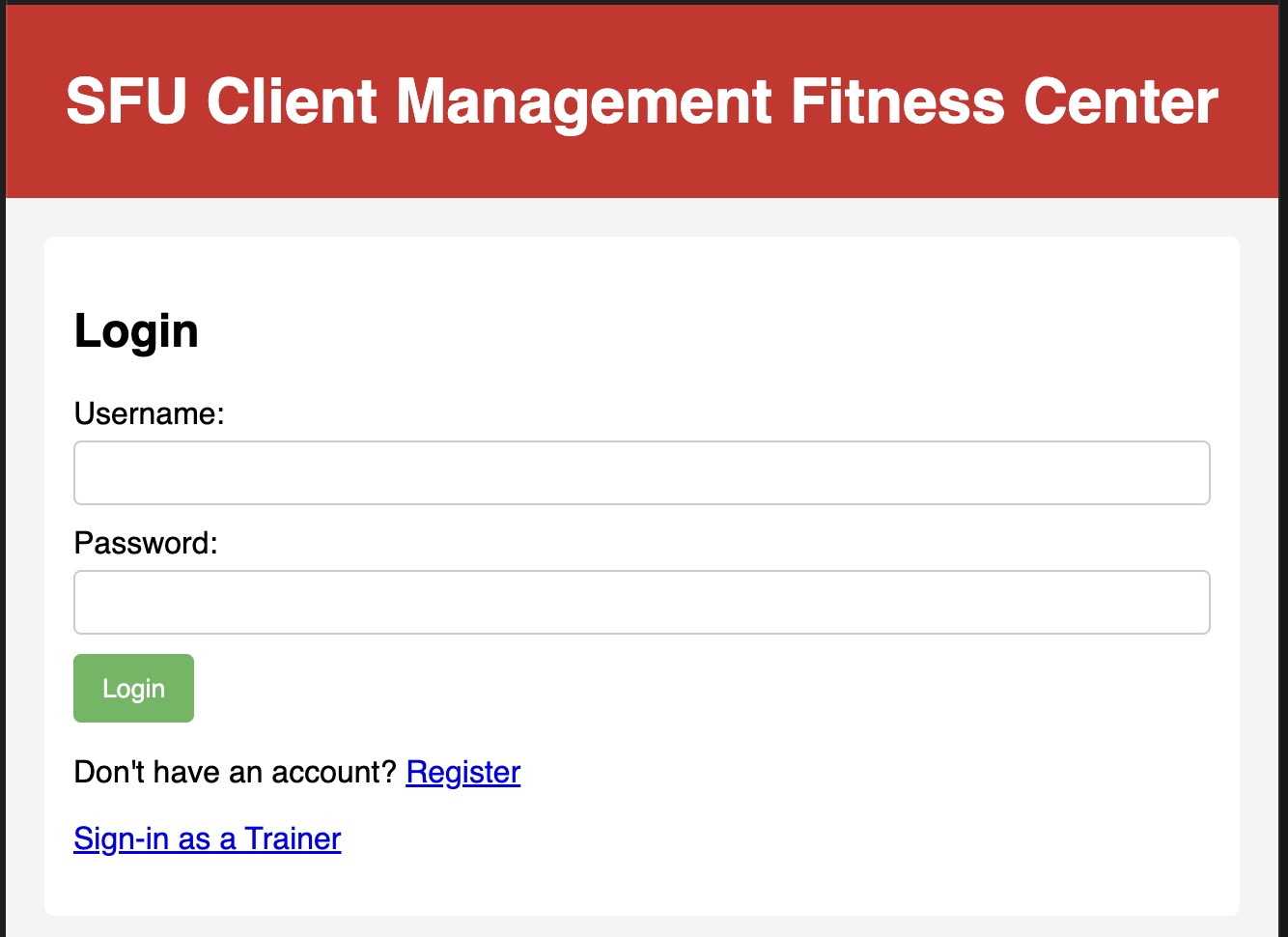Follow the Sign-in as a Trainer hyperlink
The height and width of the screenshot is (937, 1288).
(207, 838)
